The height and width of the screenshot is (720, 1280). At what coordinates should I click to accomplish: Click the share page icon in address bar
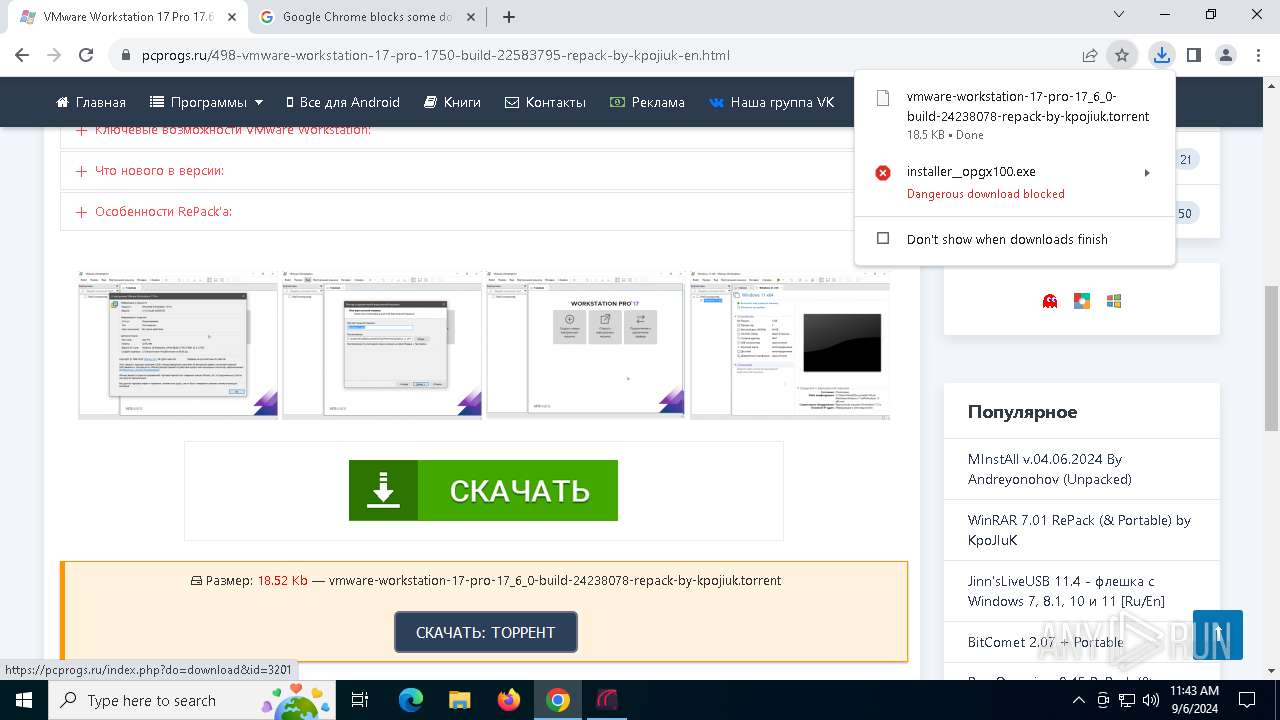[x=1090, y=55]
